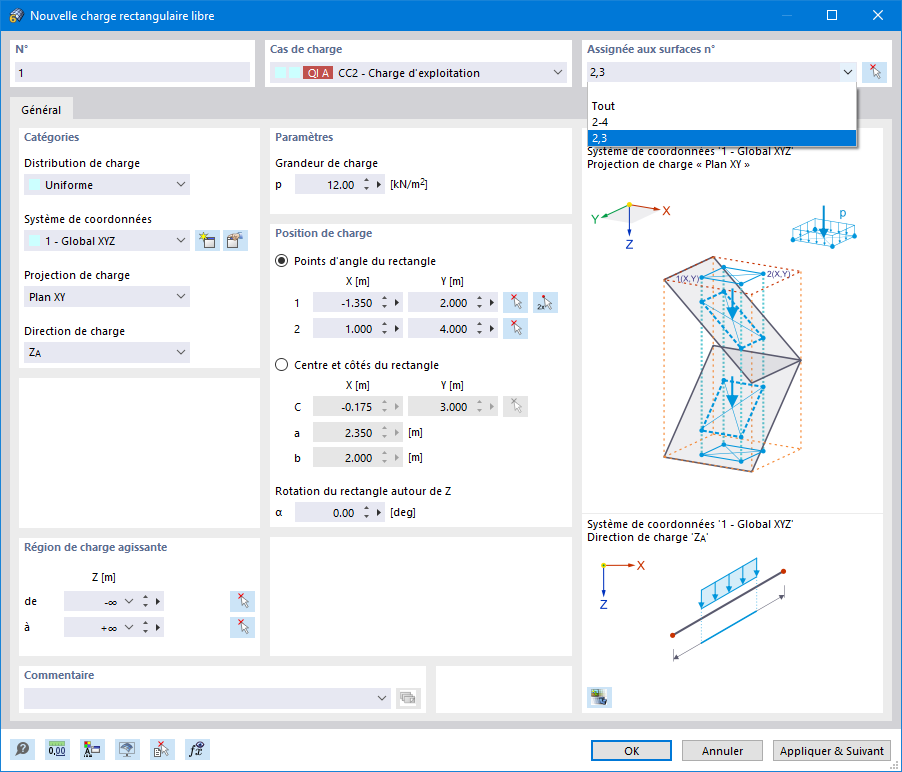Click point 1 X value -1.350 field
The image size is (902, 772).
click(346, 303)
